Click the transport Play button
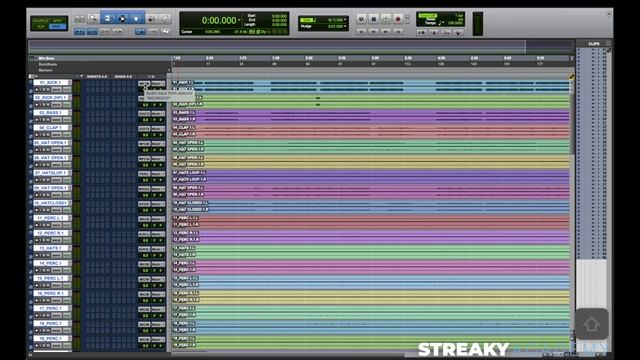This screenshot has height=360, width=640. pyautogui.click(x=386, y=19)
